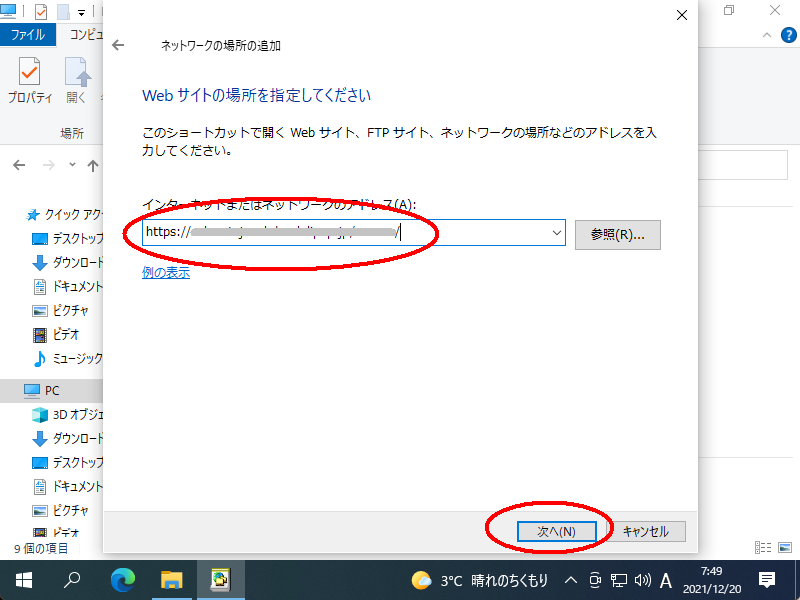
Task: Show hidden system tray icons chevron
Action: [571, 580]
